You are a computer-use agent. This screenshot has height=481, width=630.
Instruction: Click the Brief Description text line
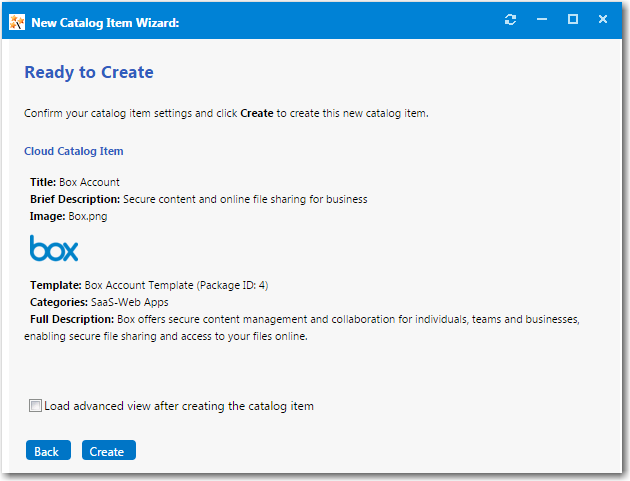coord(199,199)
